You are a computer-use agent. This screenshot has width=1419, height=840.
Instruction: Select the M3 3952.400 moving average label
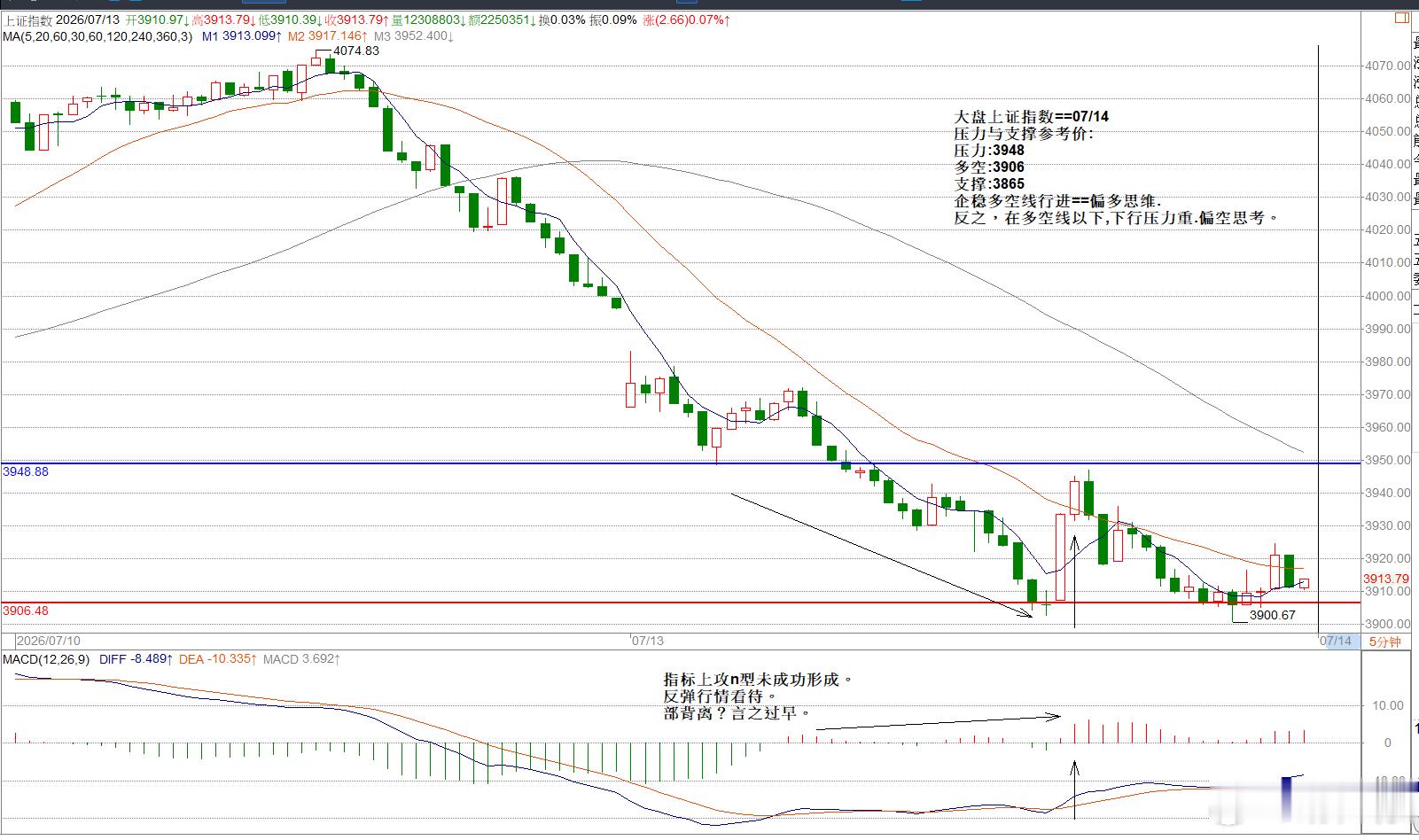413,36
